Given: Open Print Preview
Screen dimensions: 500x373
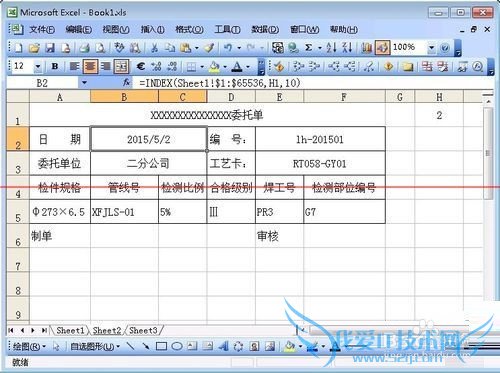Looking at the screenshot, I should 100,48.
